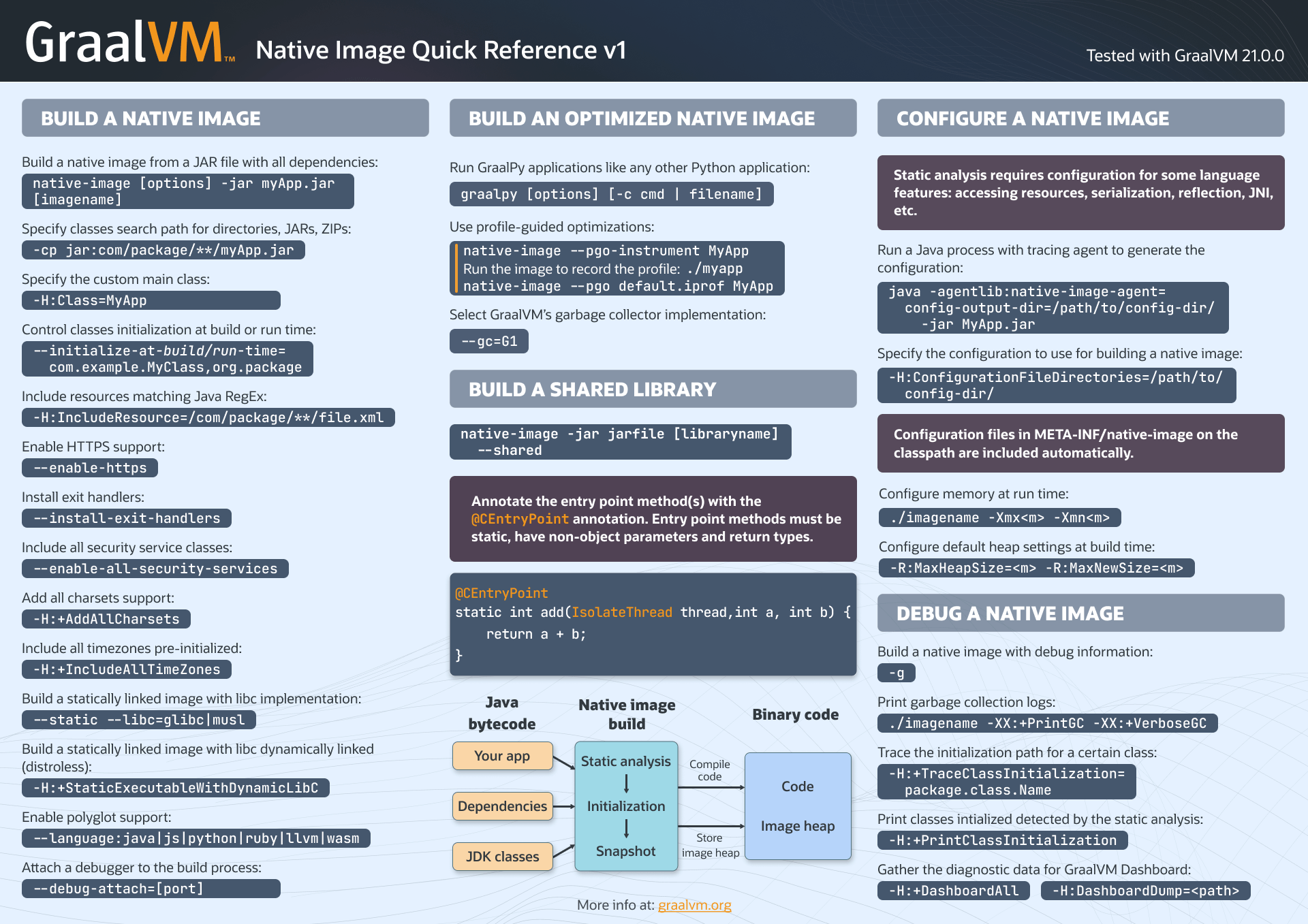Click the 'Configuration files in META-INF/native-image' note
1308x924 pixels.
[1080, 443]
